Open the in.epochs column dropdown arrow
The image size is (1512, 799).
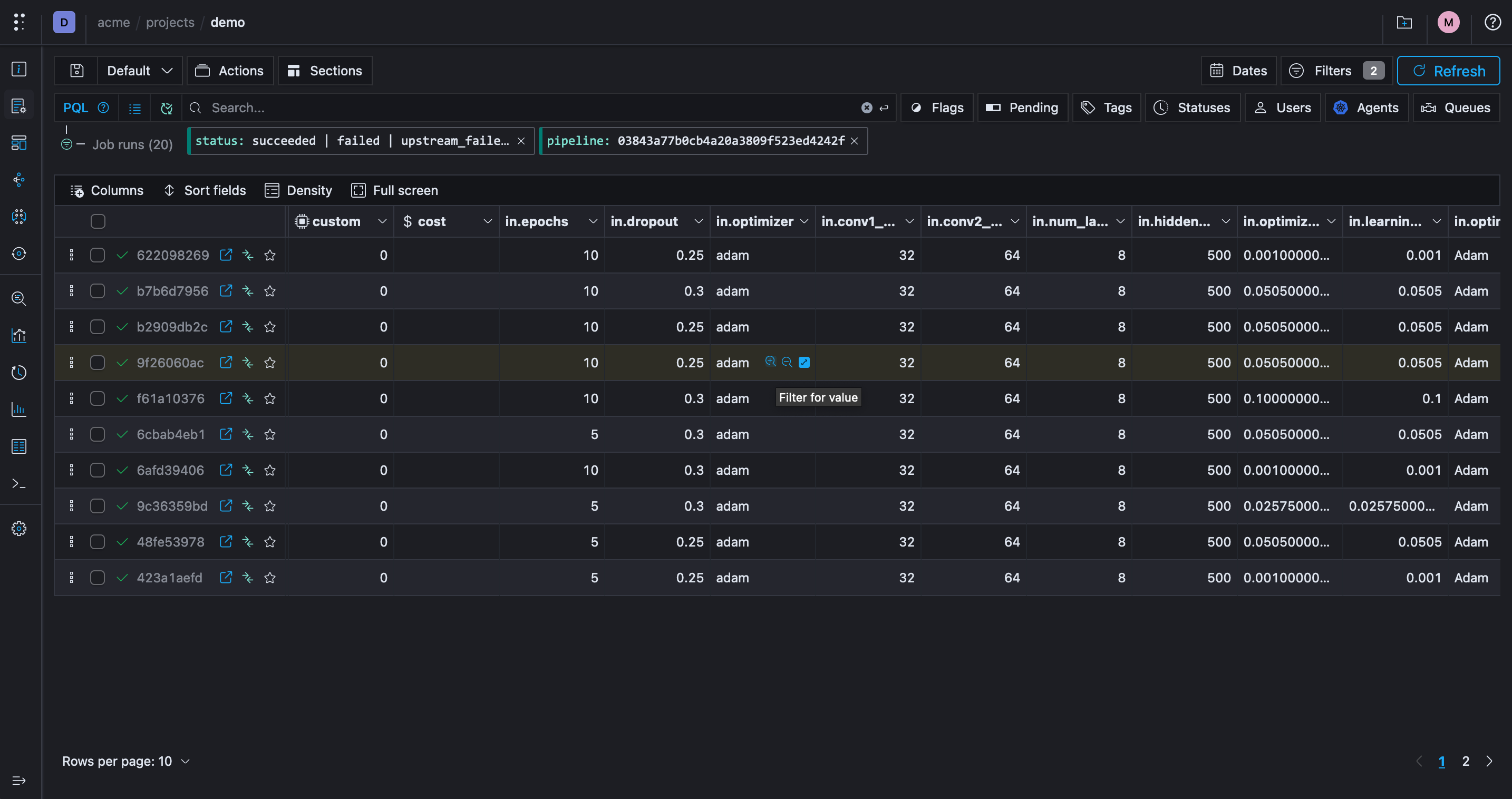[x=594, y=221]
